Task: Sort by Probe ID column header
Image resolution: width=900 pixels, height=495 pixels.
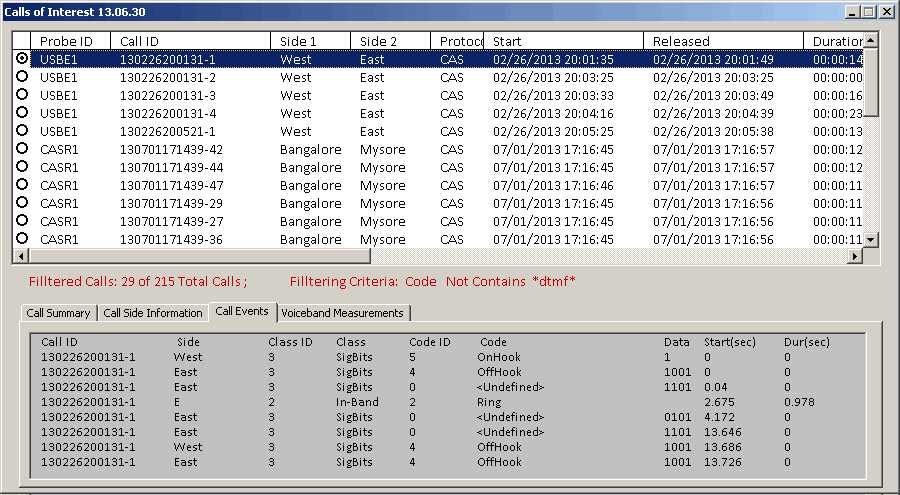Action: 70,41
